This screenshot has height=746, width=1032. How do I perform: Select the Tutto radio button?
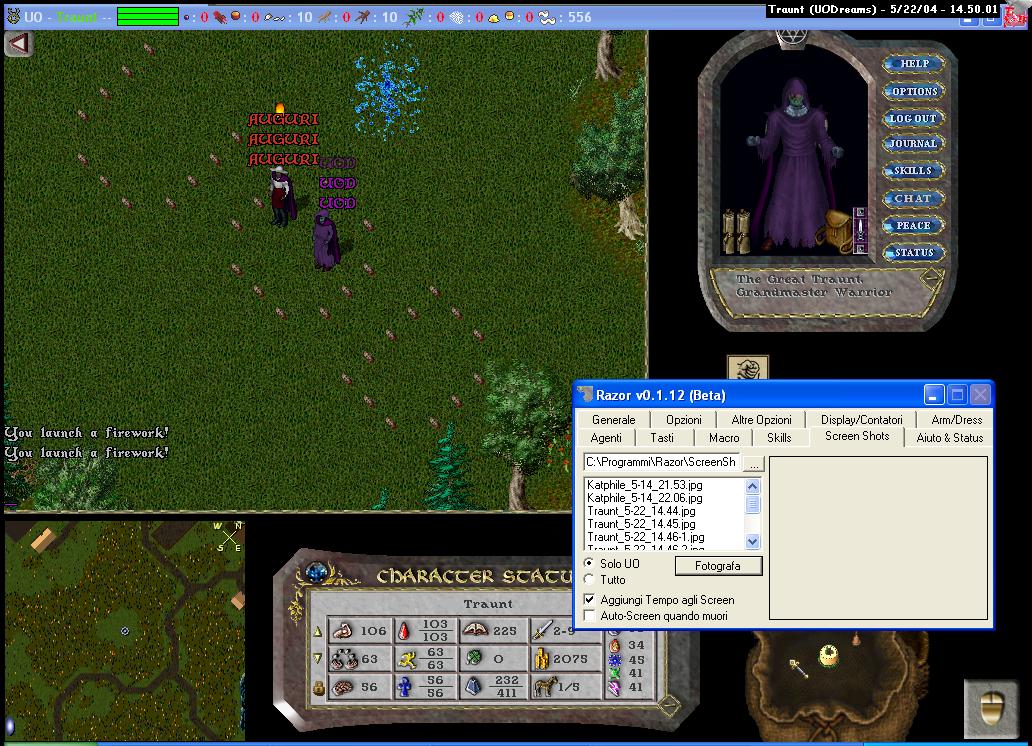[x=589, y=579]
